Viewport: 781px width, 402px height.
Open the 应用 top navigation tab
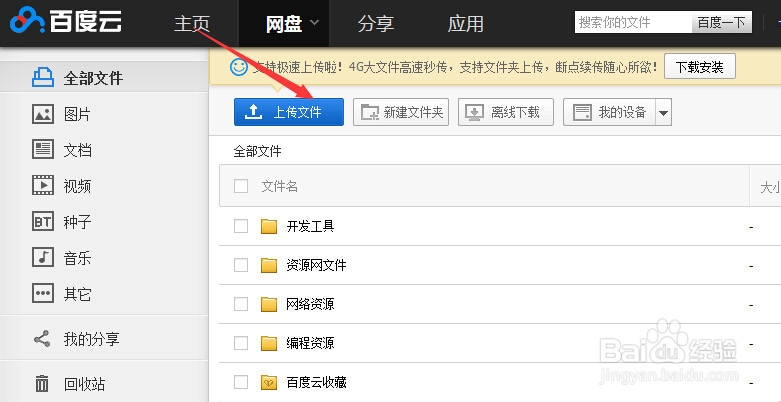click(x=466, y=23)
